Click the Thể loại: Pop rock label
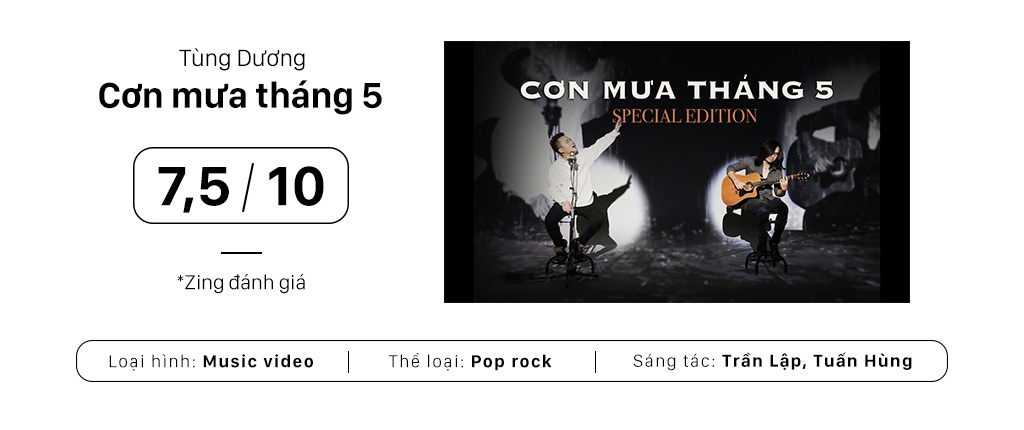This screenshot has width=1024, height=430. click(x=470, y=362)
